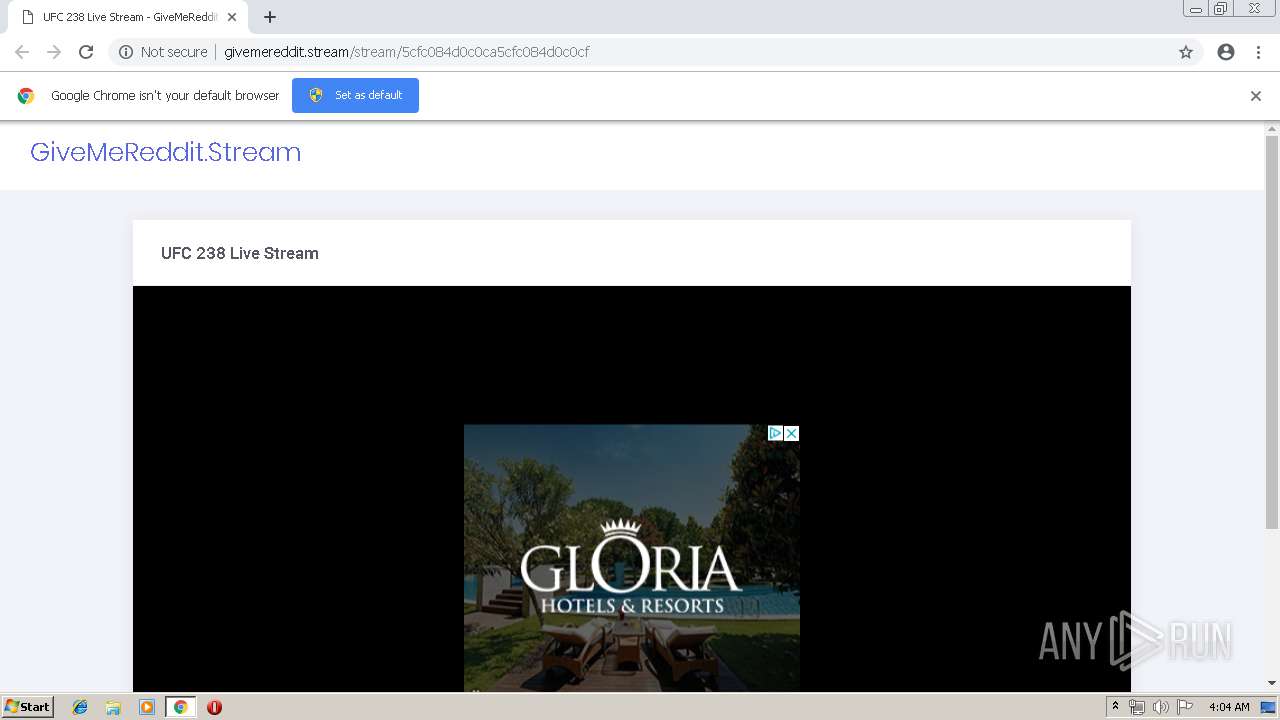Viewport: 1280px width, 720px height.
Task: Open the Not secure site info icon
Action: [x=126, y=52]
